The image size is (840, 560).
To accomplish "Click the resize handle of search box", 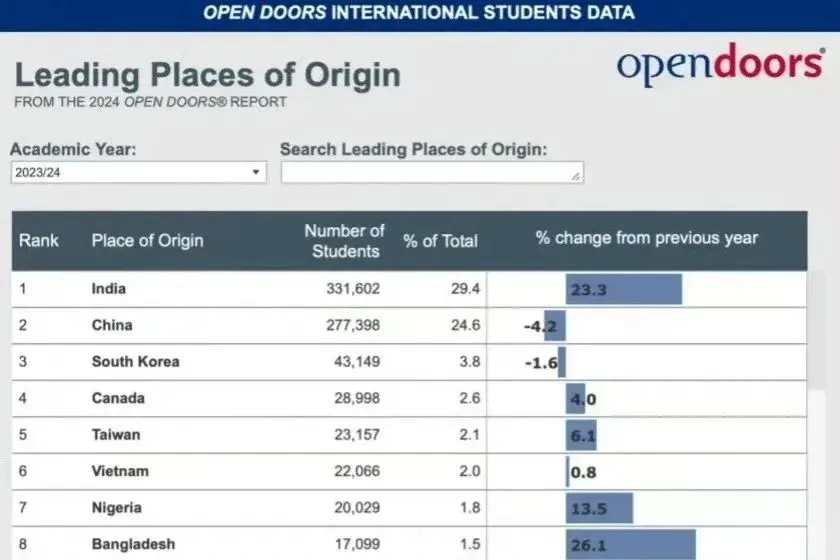I will click(576, 177).
